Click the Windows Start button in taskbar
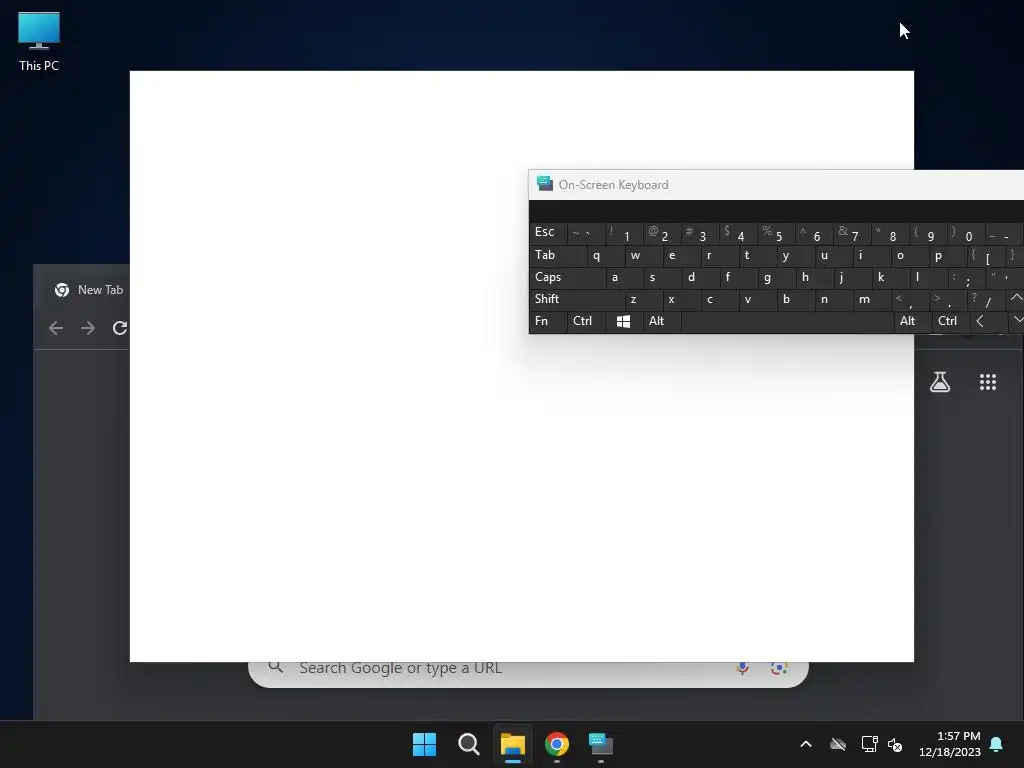1024x768 pixels. [424, 744]
